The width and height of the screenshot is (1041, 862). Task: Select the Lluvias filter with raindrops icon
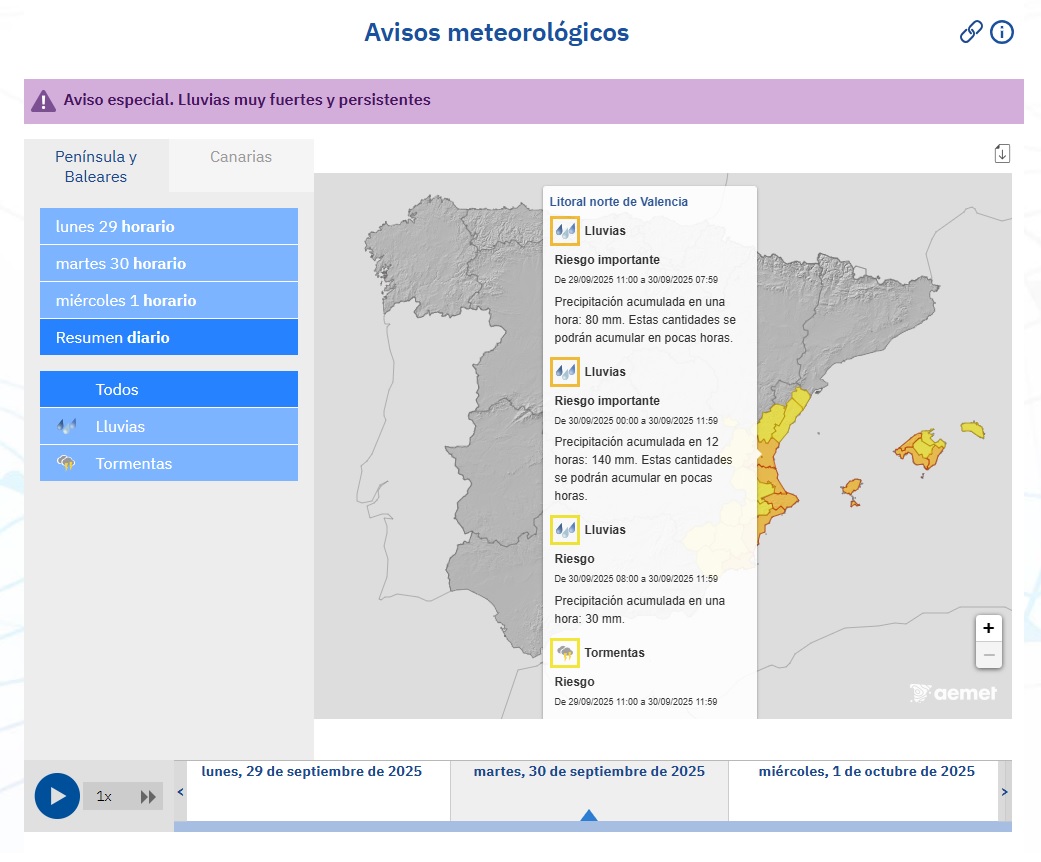click(168, 426)
